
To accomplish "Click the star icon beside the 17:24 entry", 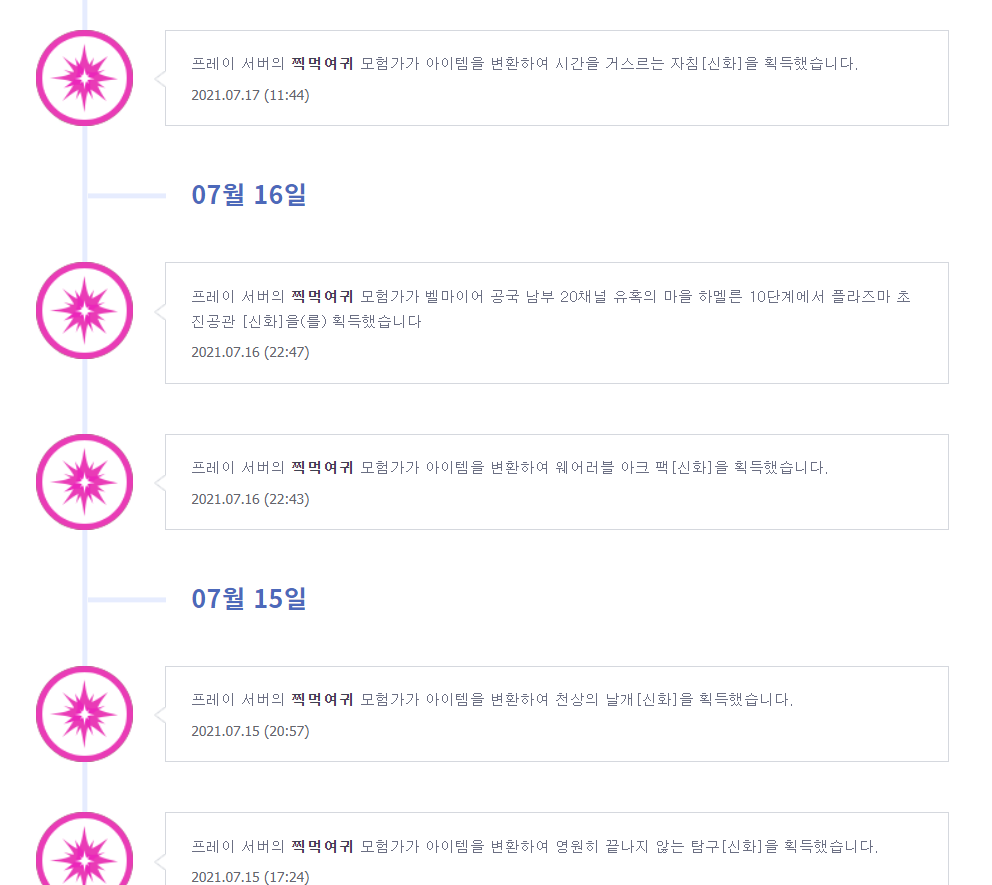I will click(x=84, y=849).
